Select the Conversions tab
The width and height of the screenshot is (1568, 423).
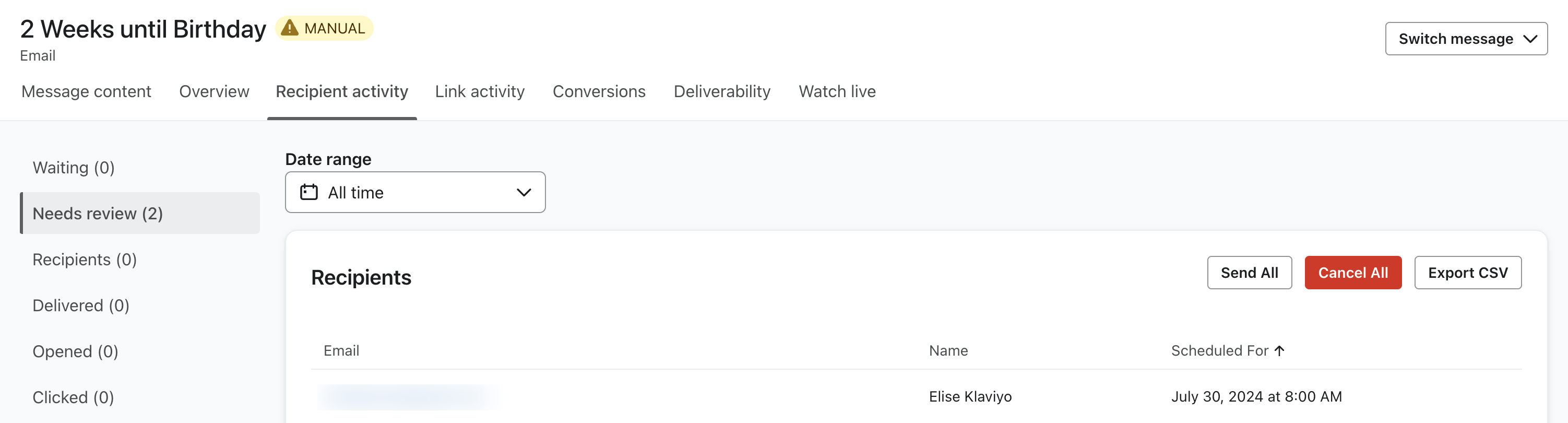(x=598, y=91)
